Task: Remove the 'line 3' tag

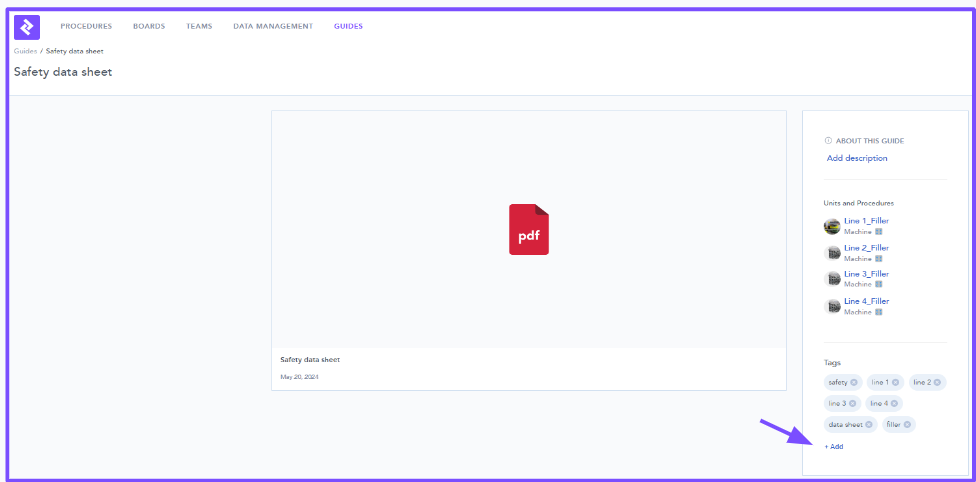Action: pyautogui.click(x=854, y=403)
